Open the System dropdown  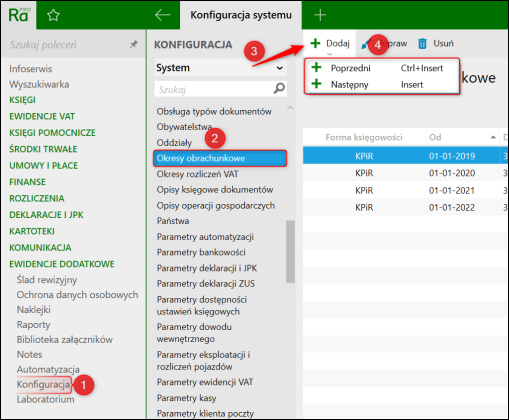pyautogui.click(x=220, y=68)
